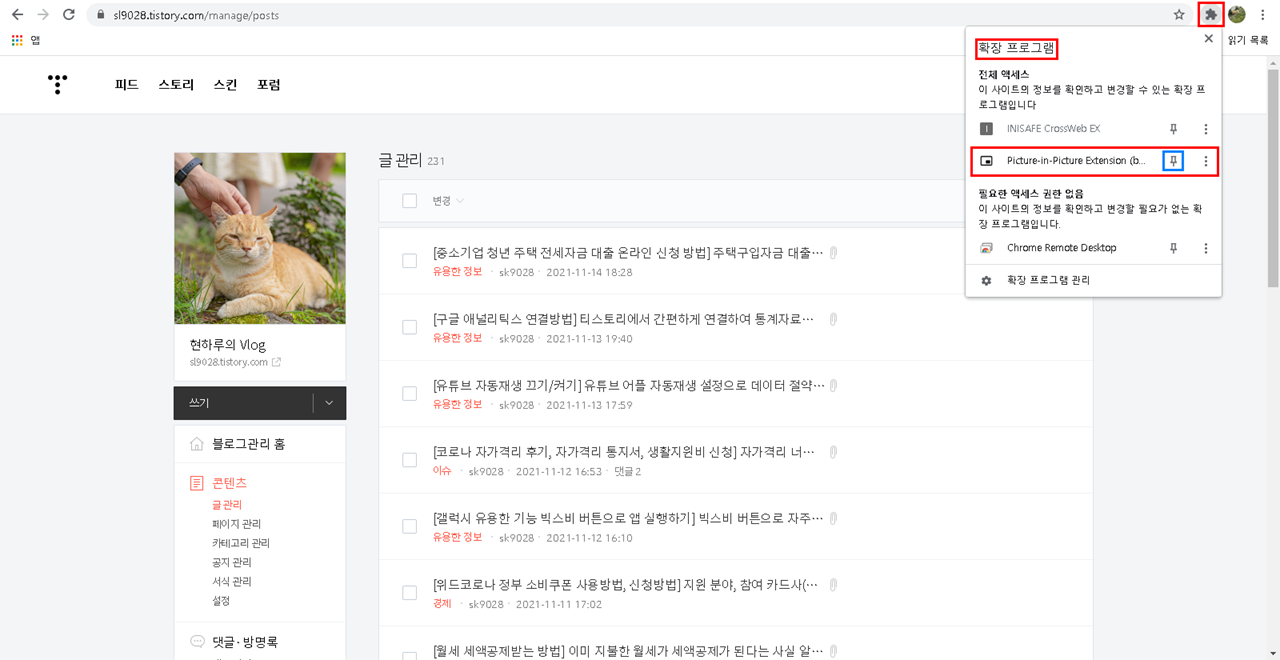Expand the arrow beside 쓰기
The image size is (1280, 660).
[329, 403]
